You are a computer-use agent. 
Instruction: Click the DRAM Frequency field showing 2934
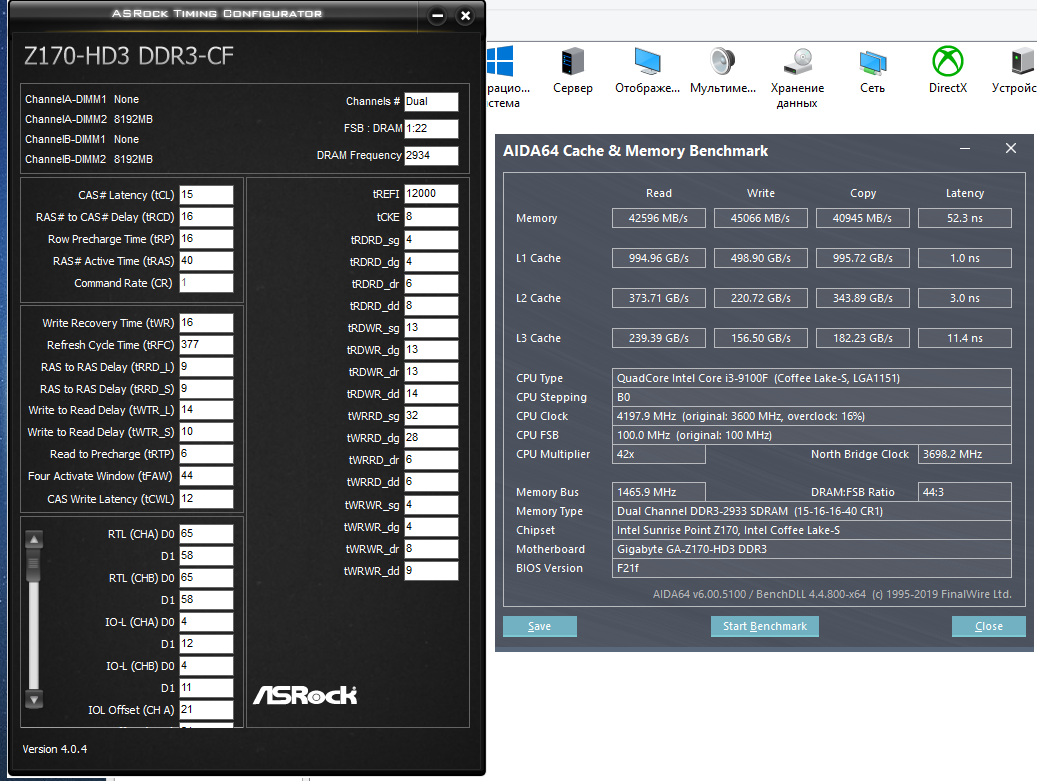point(431,155)
